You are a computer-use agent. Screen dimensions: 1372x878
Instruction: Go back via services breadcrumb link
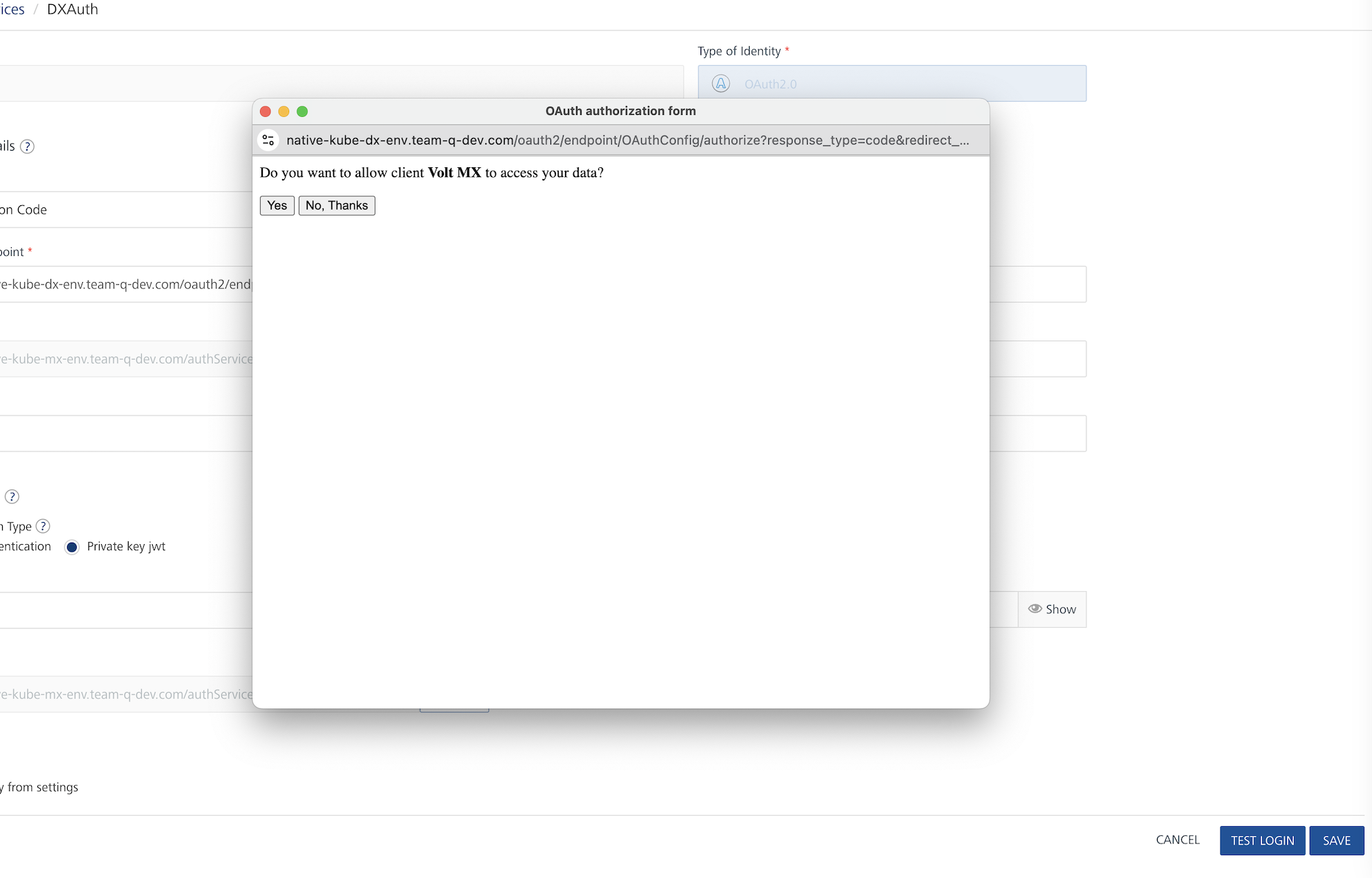[12, 10]
